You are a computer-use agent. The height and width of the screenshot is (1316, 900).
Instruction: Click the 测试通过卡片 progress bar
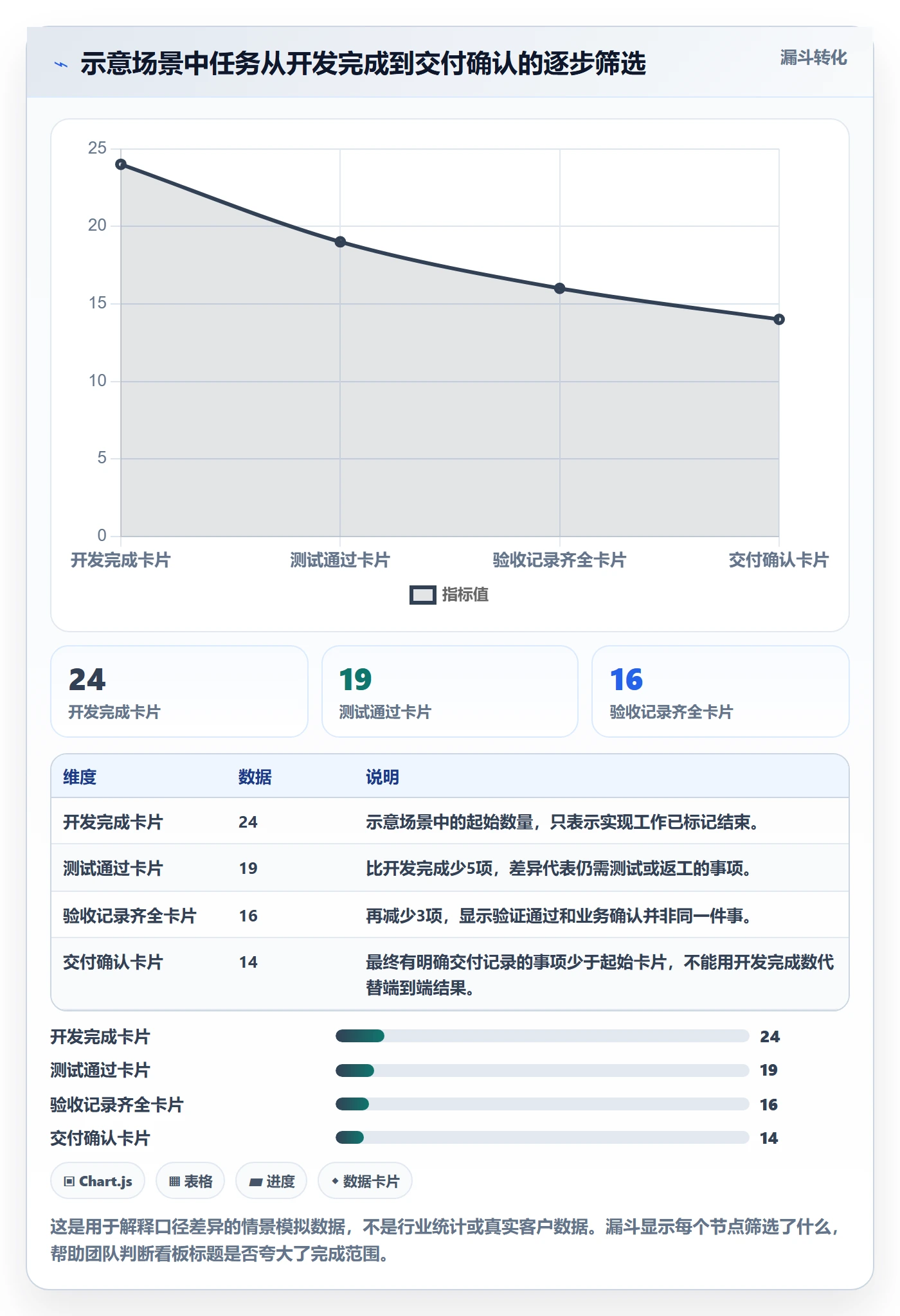tap(543, 1070)
